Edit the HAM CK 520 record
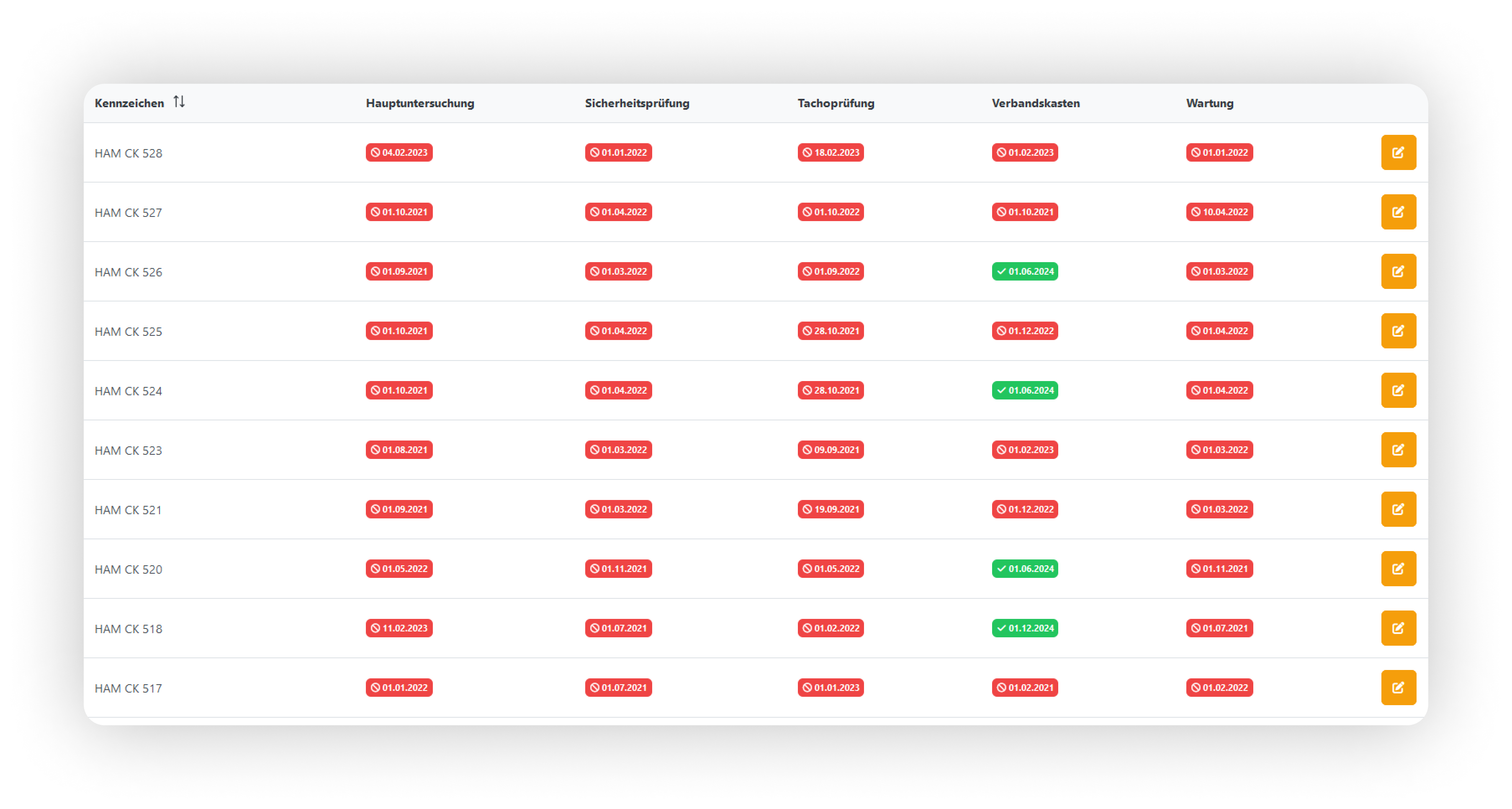Viewport: 1512px width, 809px height. point(1398,568)
